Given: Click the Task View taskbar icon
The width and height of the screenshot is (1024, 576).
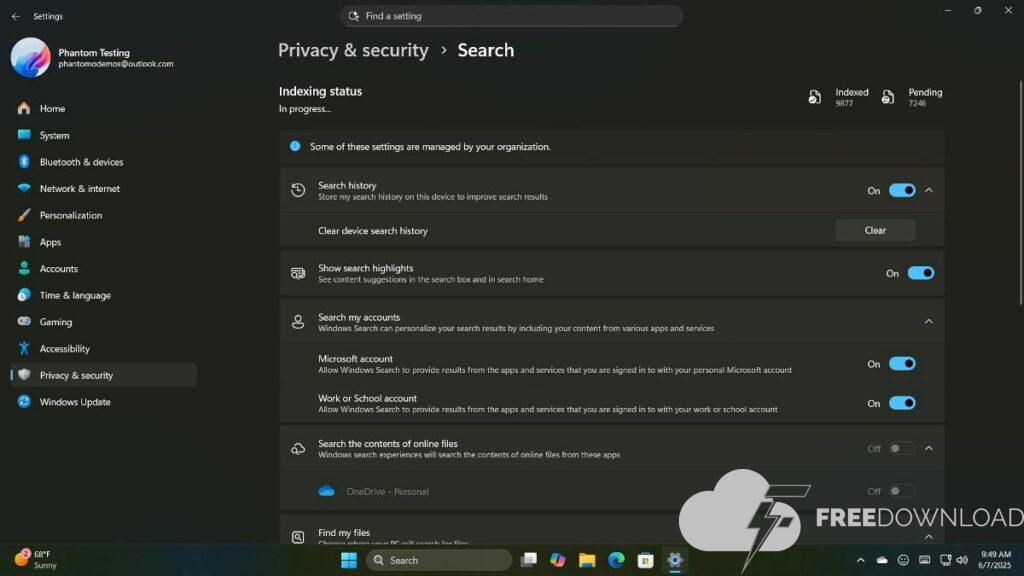Looking at the screenshot, I should coord(529,560).
